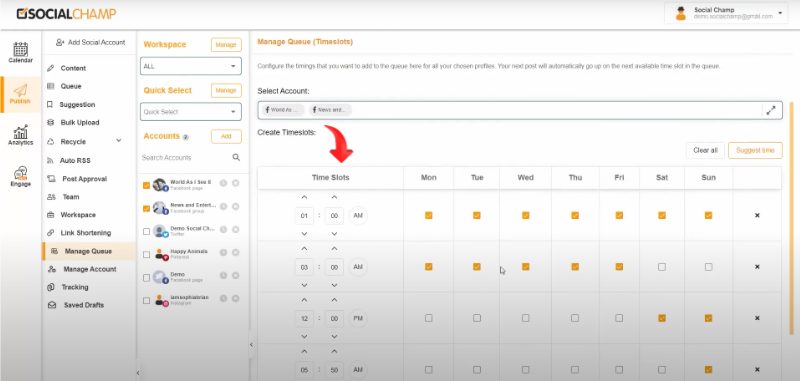Delete the 01:00 AM timeslot row
Image resolution: width=800 pixels, height=381 pixels.
(757, 215)
